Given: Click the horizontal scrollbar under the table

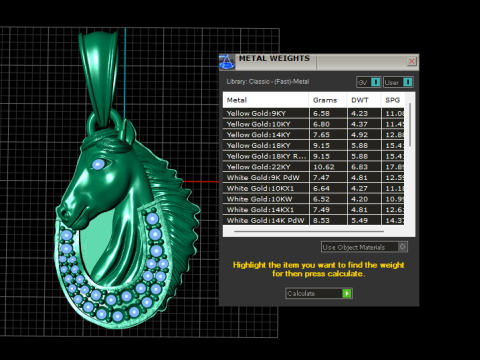Looking at the screenshot, I should tap(309, 231).
